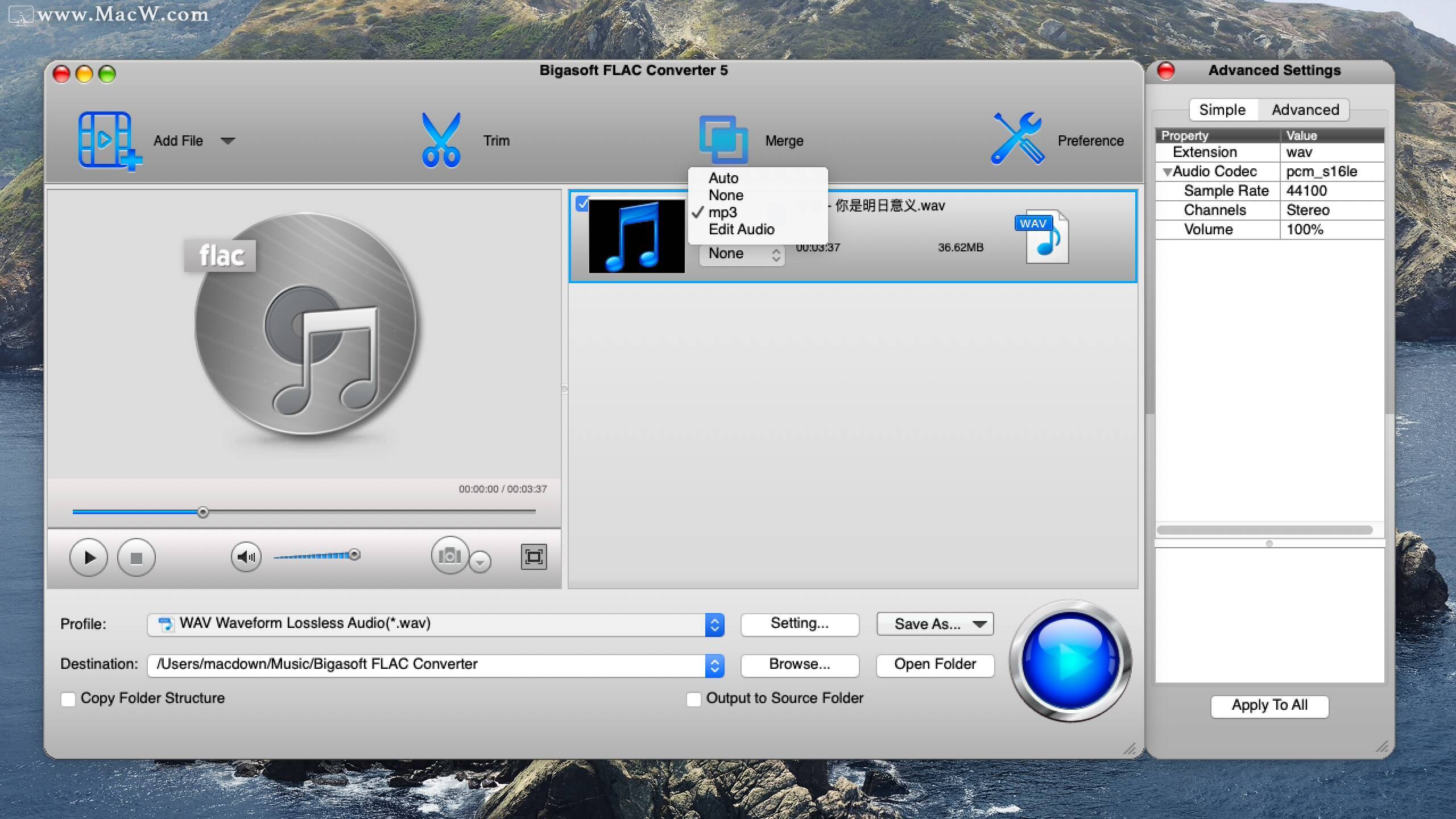
Task: Click the Advanced Settings horizontal scrollbar
Action: tap(1265, 530)
